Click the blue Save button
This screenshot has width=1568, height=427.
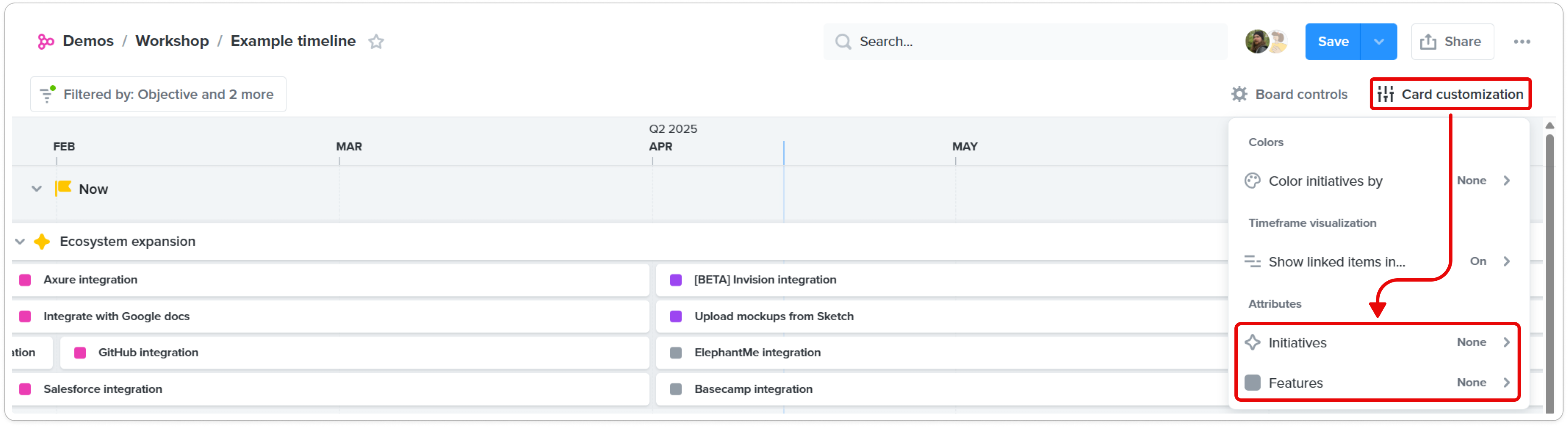[1333, 42]
